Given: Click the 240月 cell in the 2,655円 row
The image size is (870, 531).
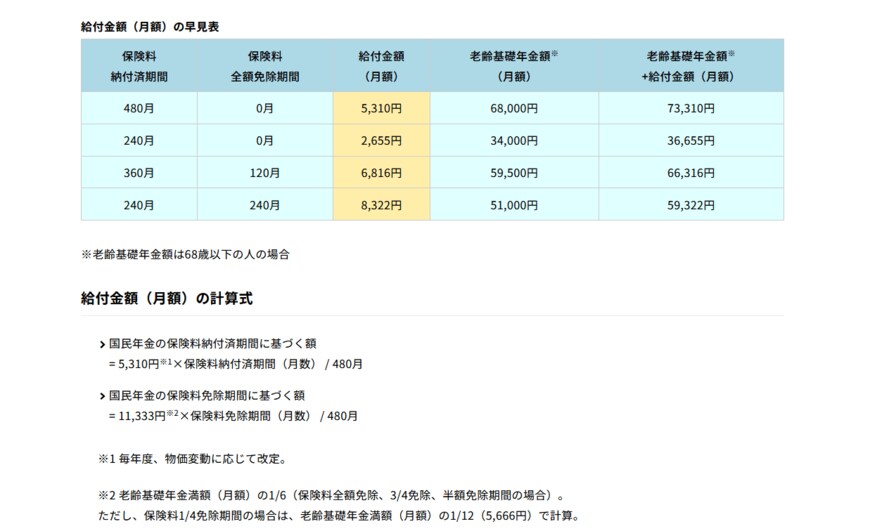Looking at the screenshot, I should 139,140.
